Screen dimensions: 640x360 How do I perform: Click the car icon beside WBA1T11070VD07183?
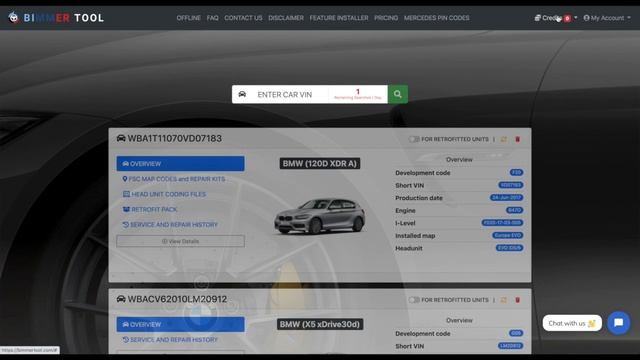coord(121,138)
